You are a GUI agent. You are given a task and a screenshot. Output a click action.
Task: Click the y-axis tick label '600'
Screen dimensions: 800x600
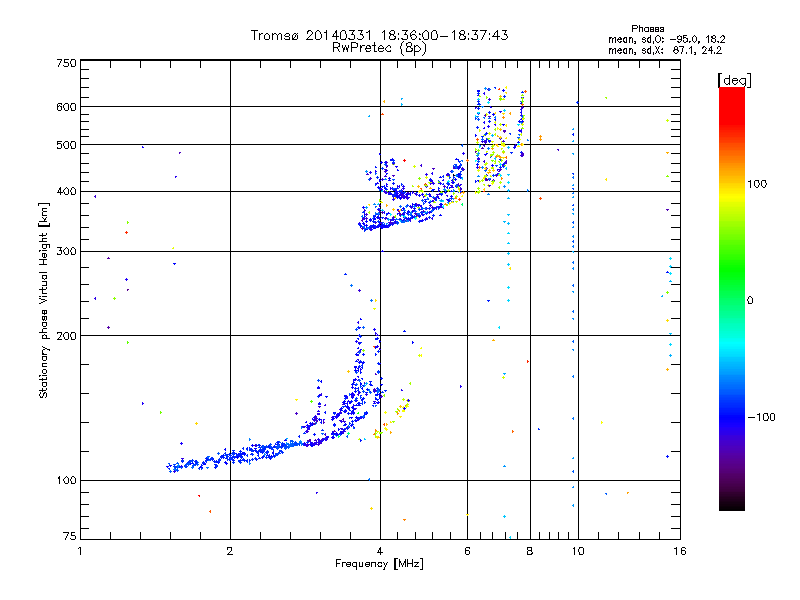tap(66, 107)
